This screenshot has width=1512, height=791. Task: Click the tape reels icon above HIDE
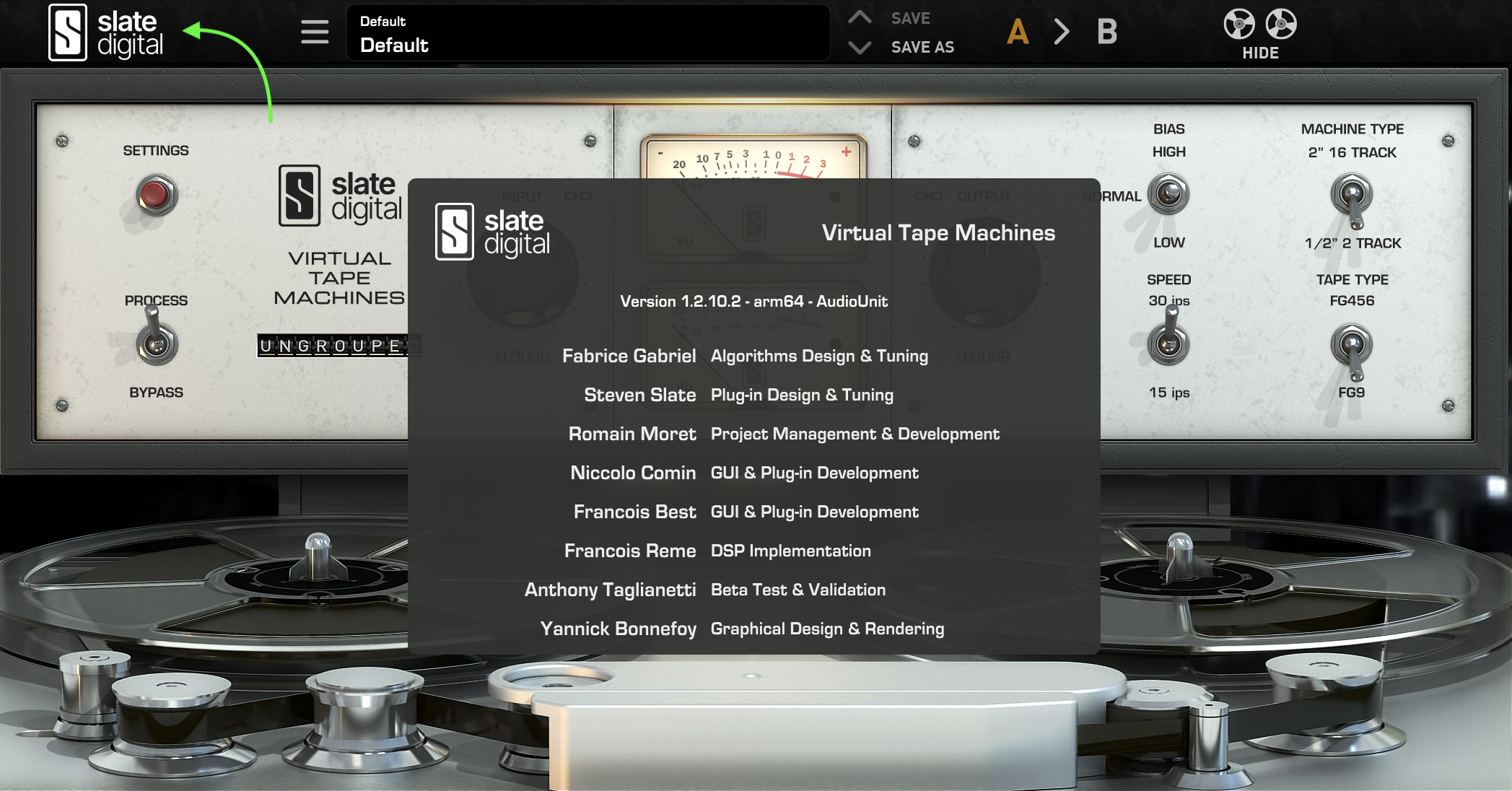(x=1260, y=25)
